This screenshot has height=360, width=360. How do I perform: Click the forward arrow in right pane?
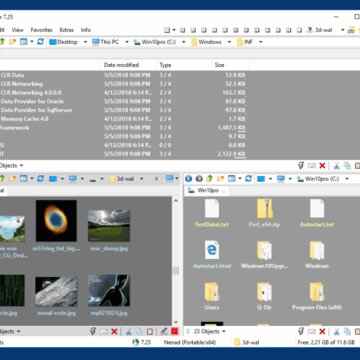coord(199,179)
